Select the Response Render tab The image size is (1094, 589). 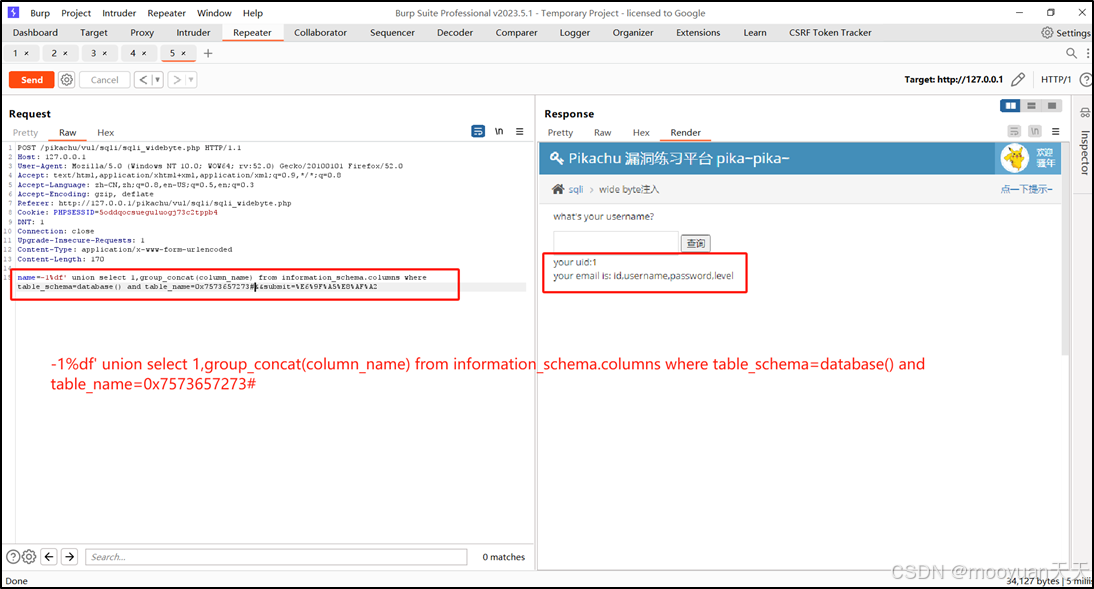685,133
